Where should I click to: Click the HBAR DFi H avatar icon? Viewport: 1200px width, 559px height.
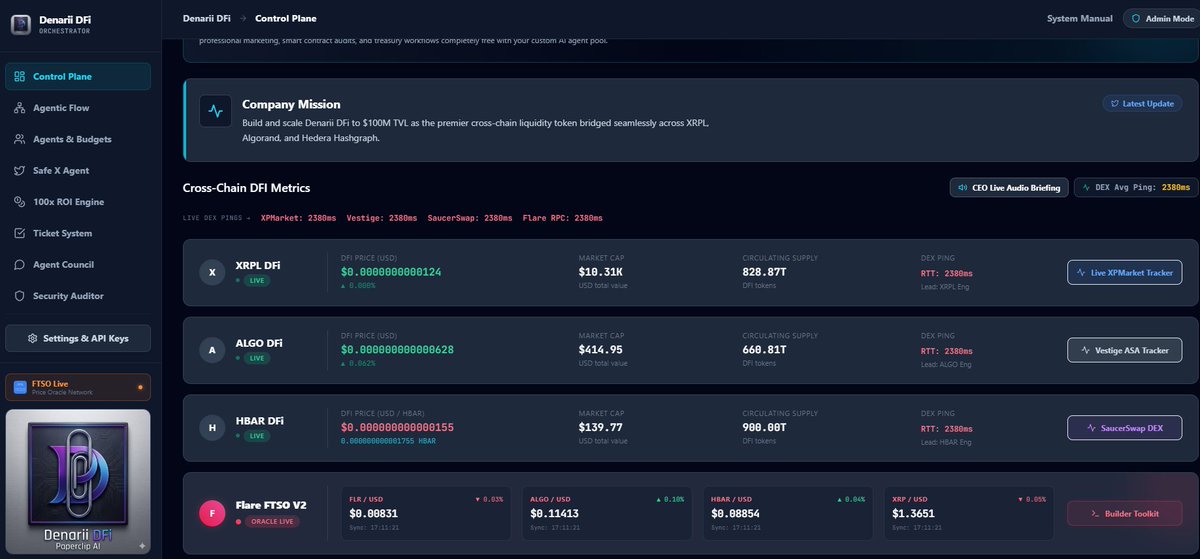coord(212,427)
